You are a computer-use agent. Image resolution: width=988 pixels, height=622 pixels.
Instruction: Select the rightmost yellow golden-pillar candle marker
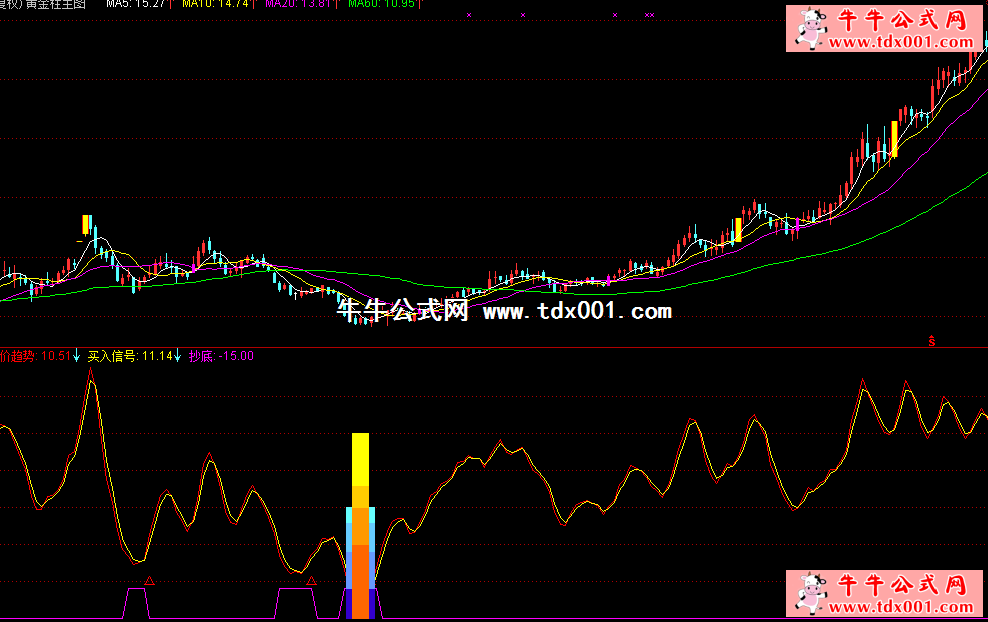pyautogui.click(x=894, y=139)
